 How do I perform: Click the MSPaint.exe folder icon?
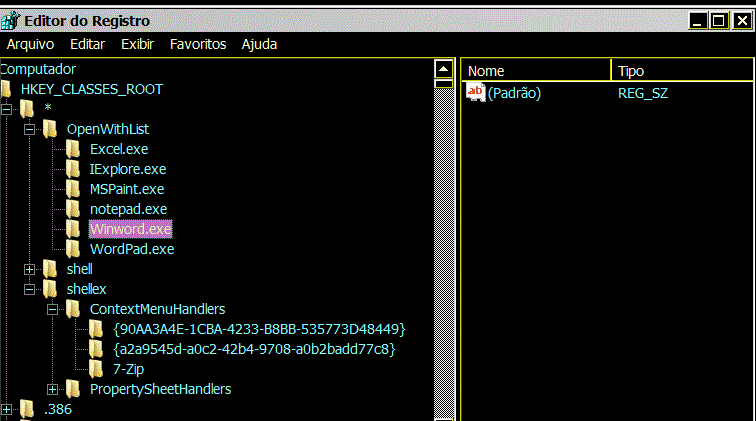[x=73, y=189]
